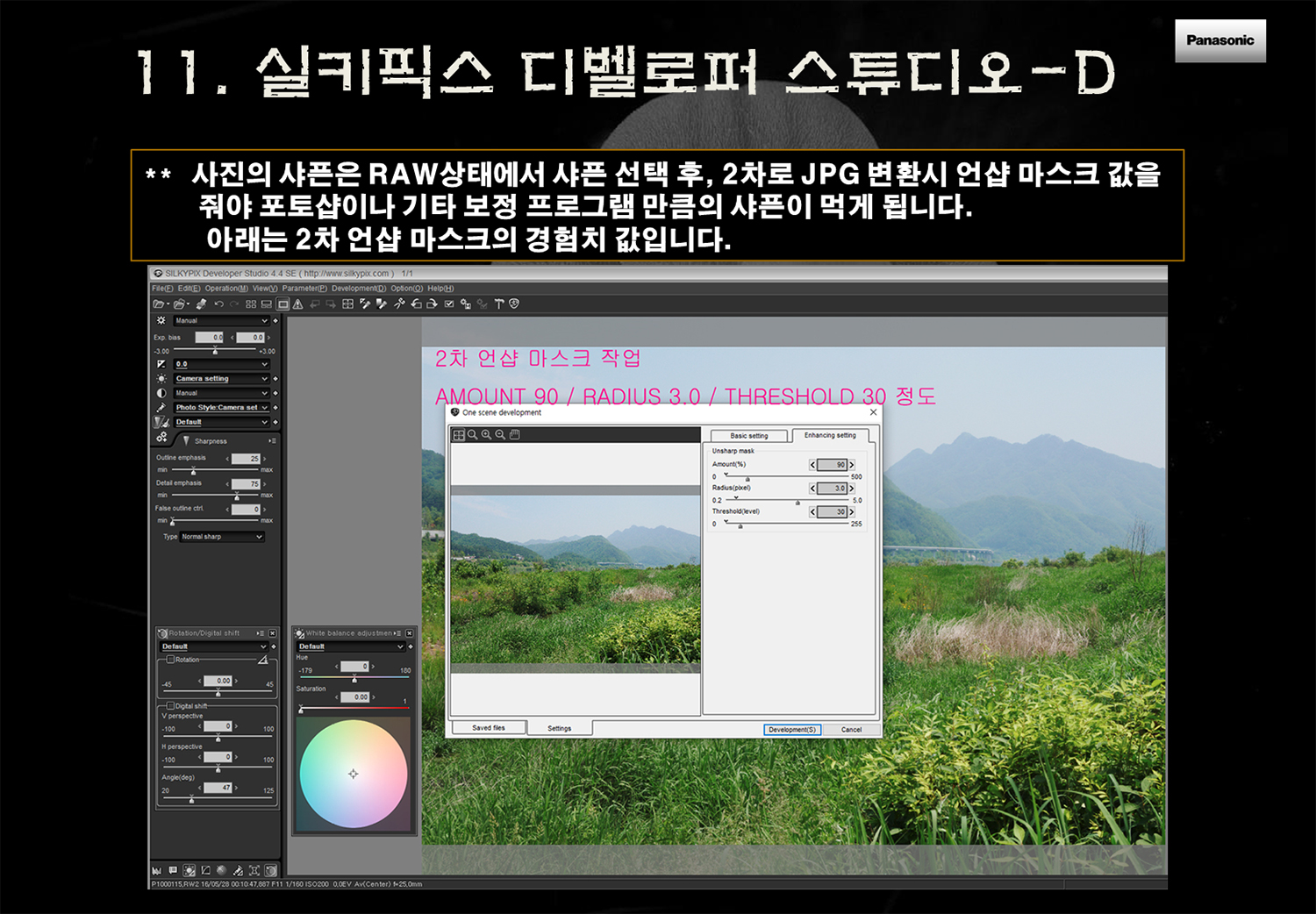This screenshot has width=1316, height=914.
Task: Switch to the Basic setting tab
Action: pyautogui.click(x=748, y=436)
